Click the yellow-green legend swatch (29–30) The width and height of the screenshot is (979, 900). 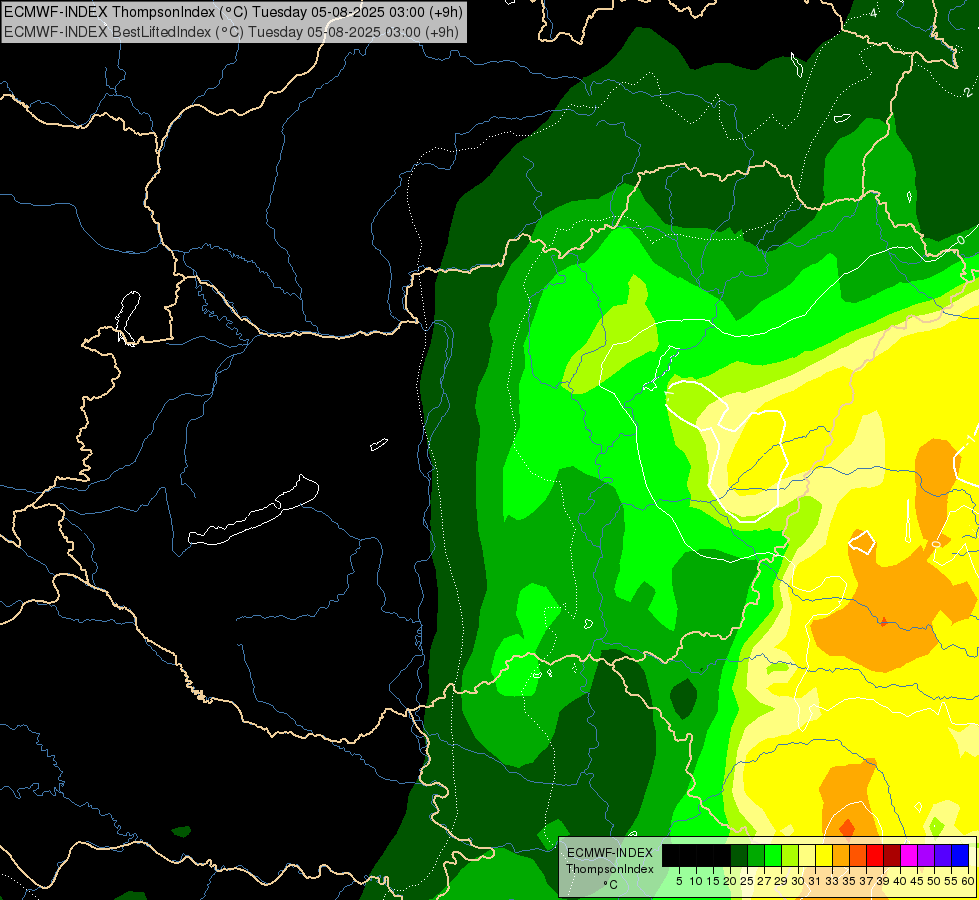pyautogui.click(x=790, y=855)
